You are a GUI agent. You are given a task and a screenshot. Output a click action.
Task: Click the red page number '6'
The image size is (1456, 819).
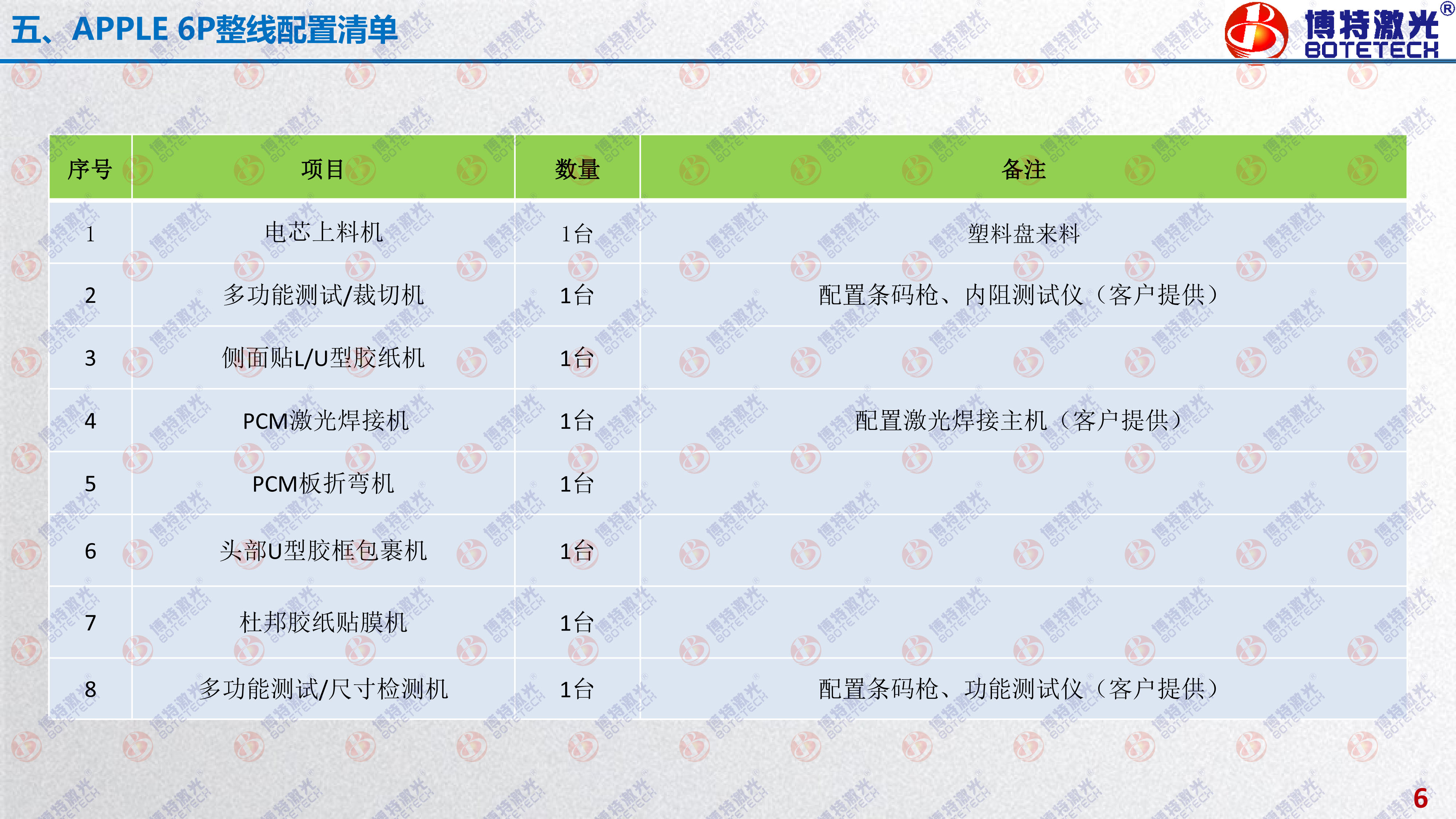point(1420,798)
